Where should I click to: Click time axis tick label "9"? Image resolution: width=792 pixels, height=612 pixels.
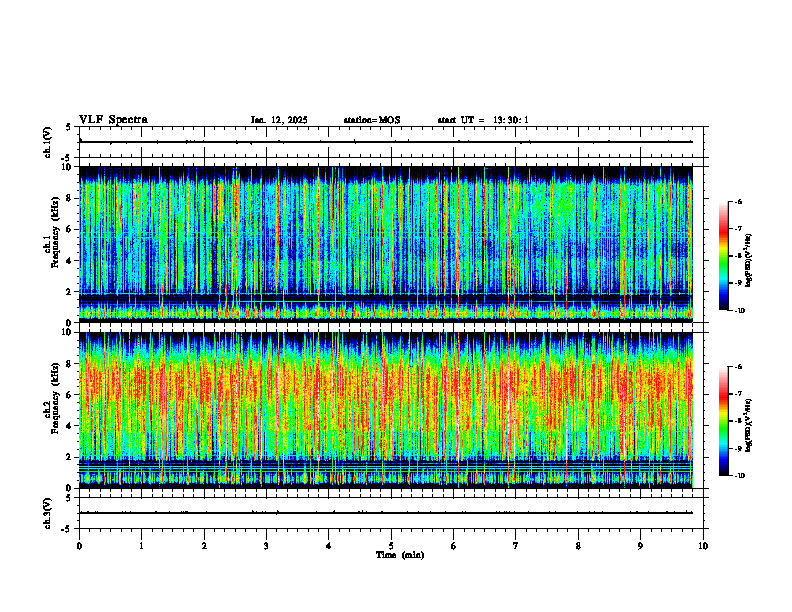click(x=640, y=546)
